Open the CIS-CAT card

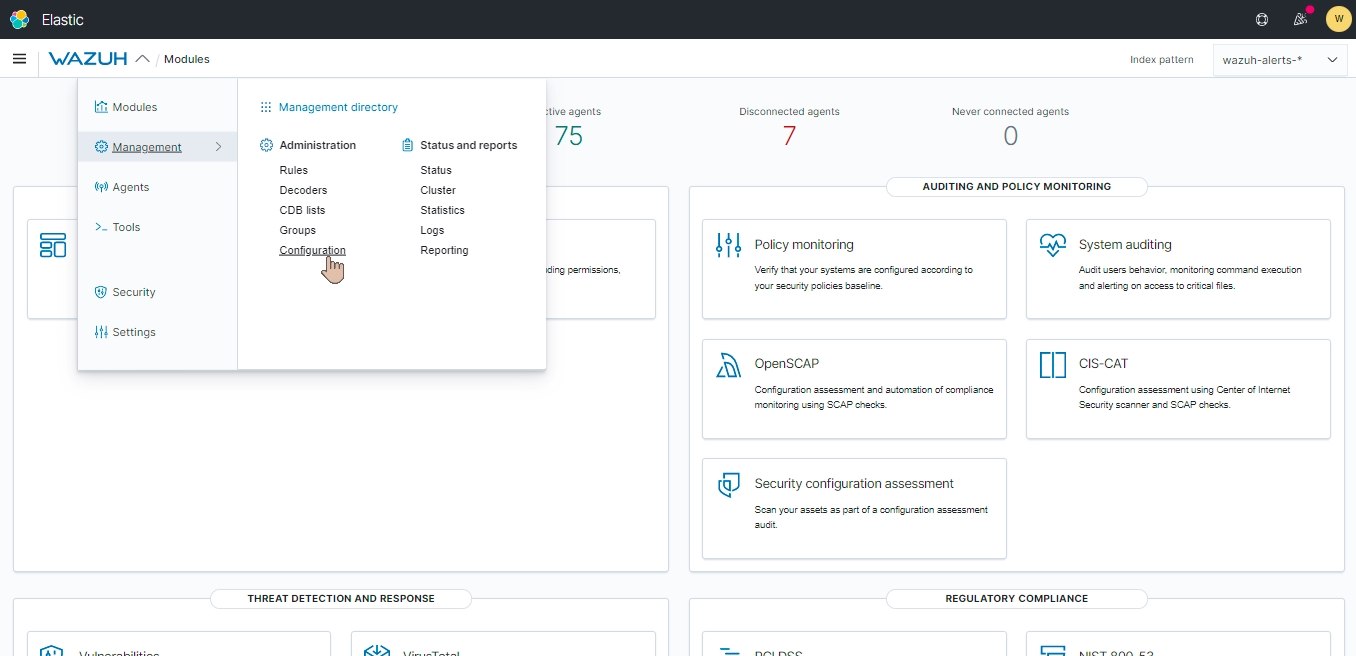(x=1178, y=389)
